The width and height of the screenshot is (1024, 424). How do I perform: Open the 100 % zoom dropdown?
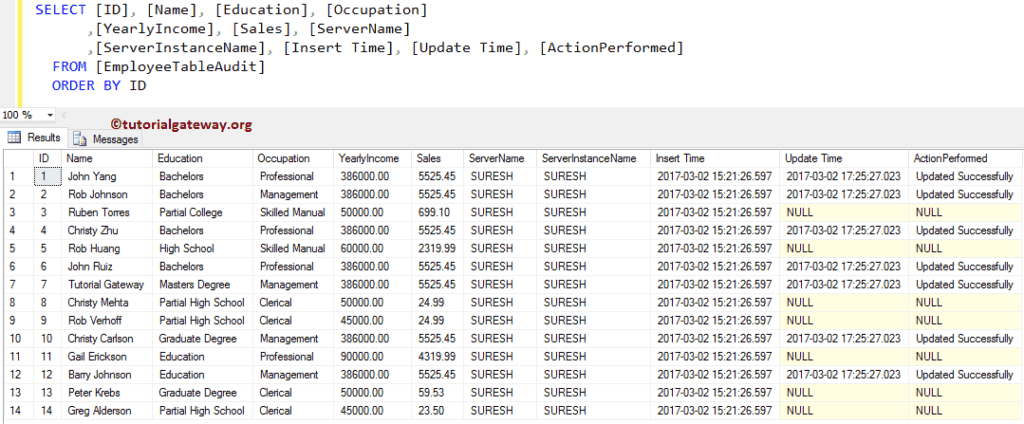pos(50,115)
